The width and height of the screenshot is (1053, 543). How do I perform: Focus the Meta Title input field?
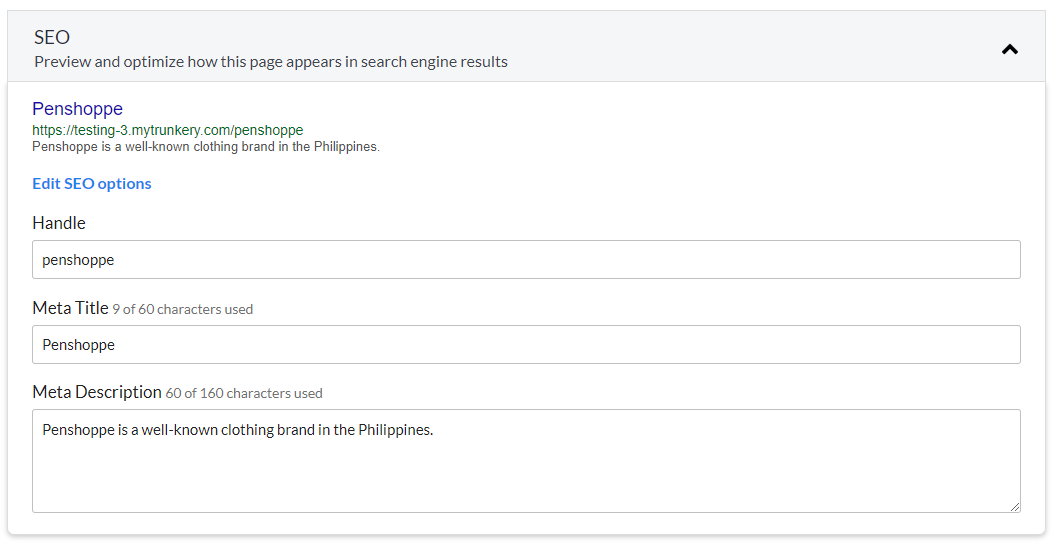[526, 344]
